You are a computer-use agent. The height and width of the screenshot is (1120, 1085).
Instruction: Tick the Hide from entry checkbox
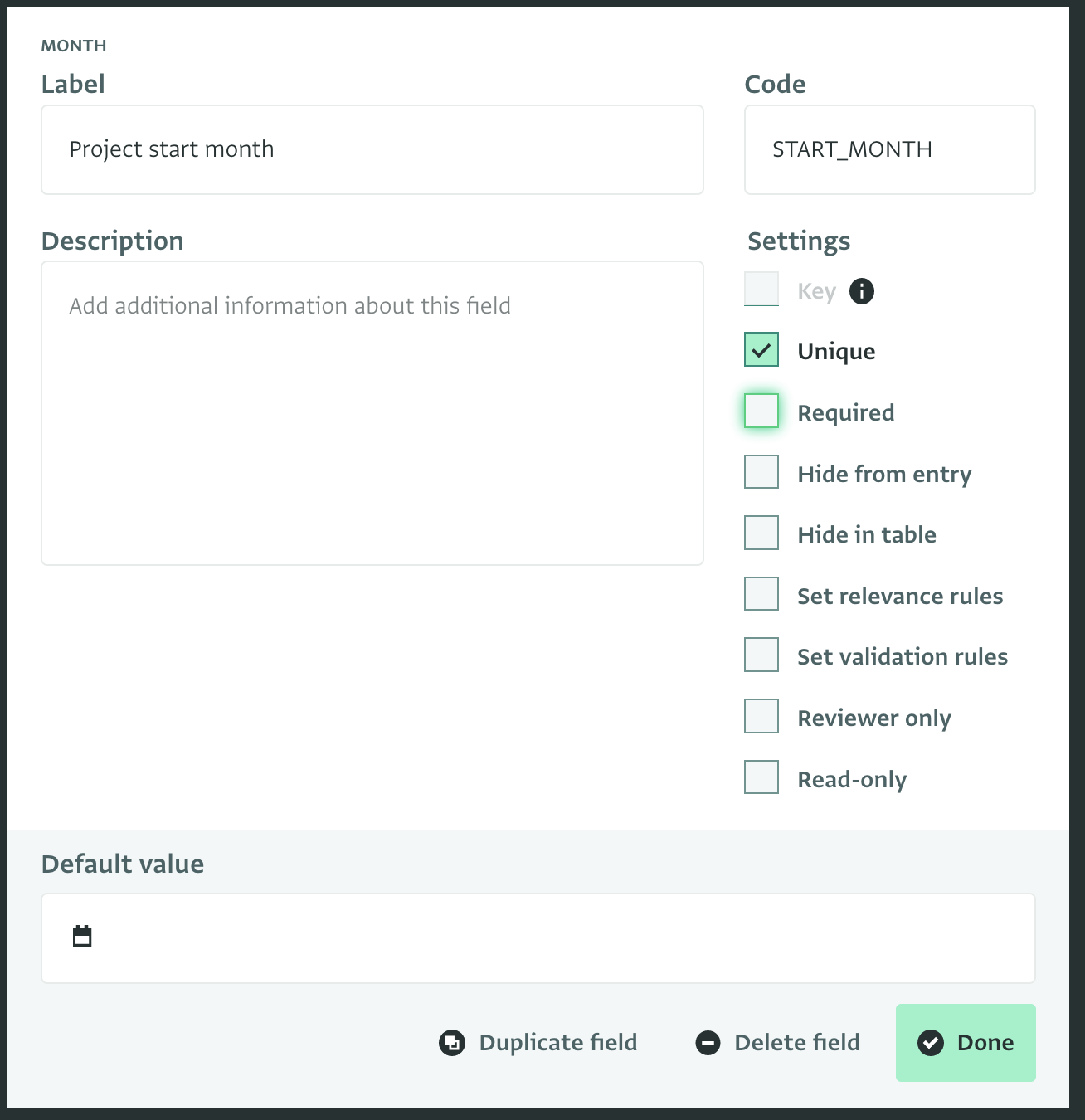click(761, 472)
